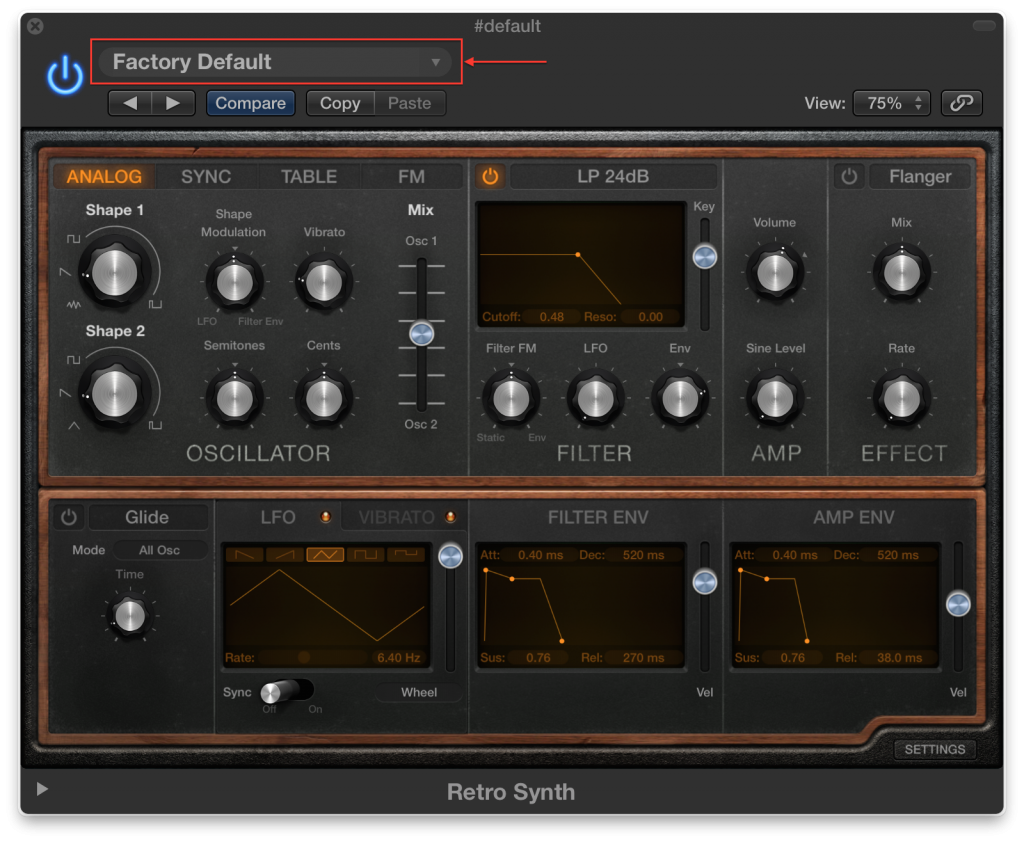This screenshot has width=1024, height=842.
Task: Click the Shape 1 waveform knob
Action: tap(114, 272)
